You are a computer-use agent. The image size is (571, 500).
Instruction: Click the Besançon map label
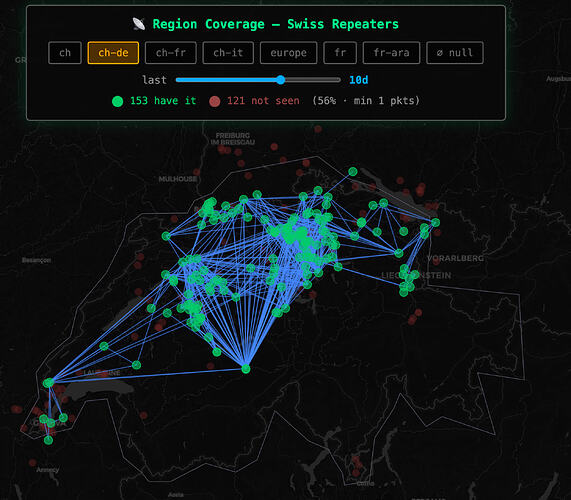(36, 260)
